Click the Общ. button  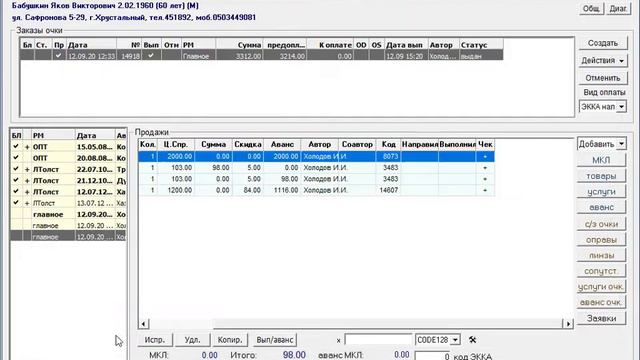point(591,9)
